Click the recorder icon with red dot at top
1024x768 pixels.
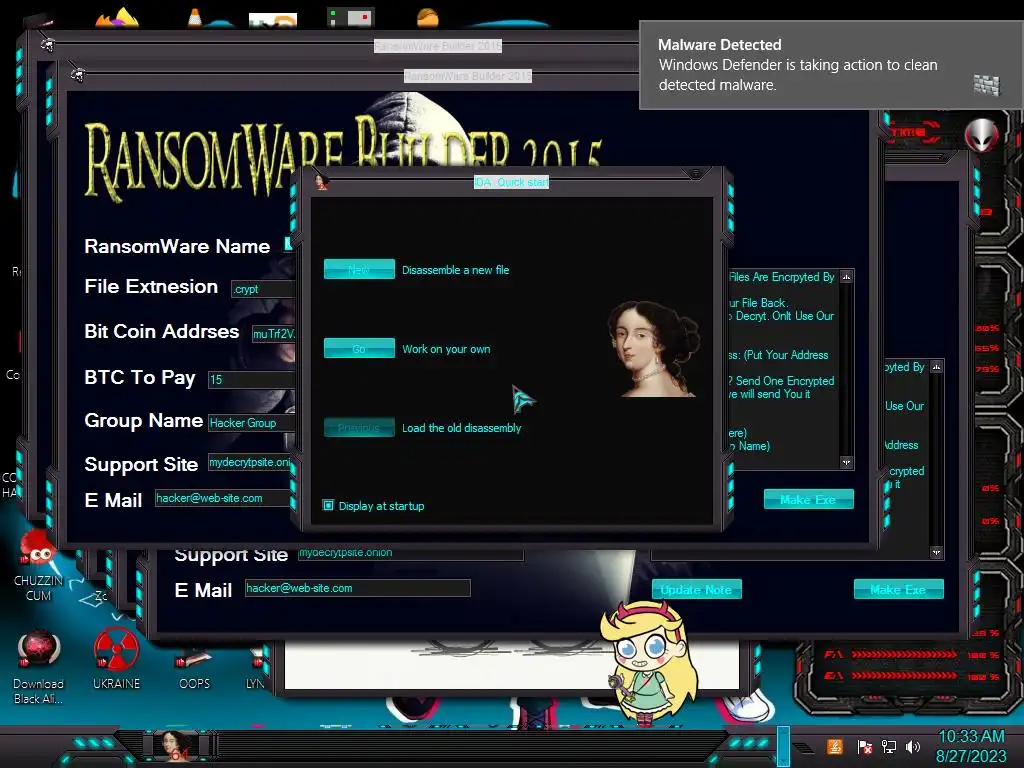click(350, 17)
